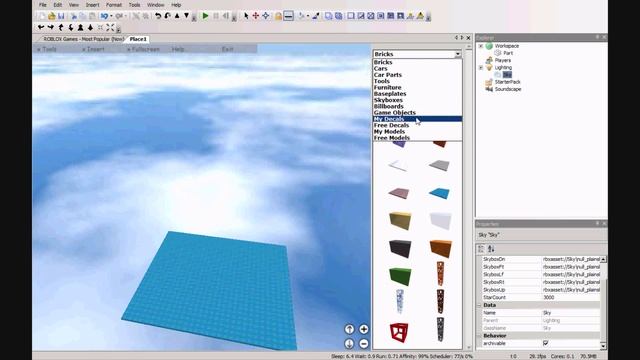
Task: Click the tilt up arrow camera control
Action: click(x=349, y=329)
